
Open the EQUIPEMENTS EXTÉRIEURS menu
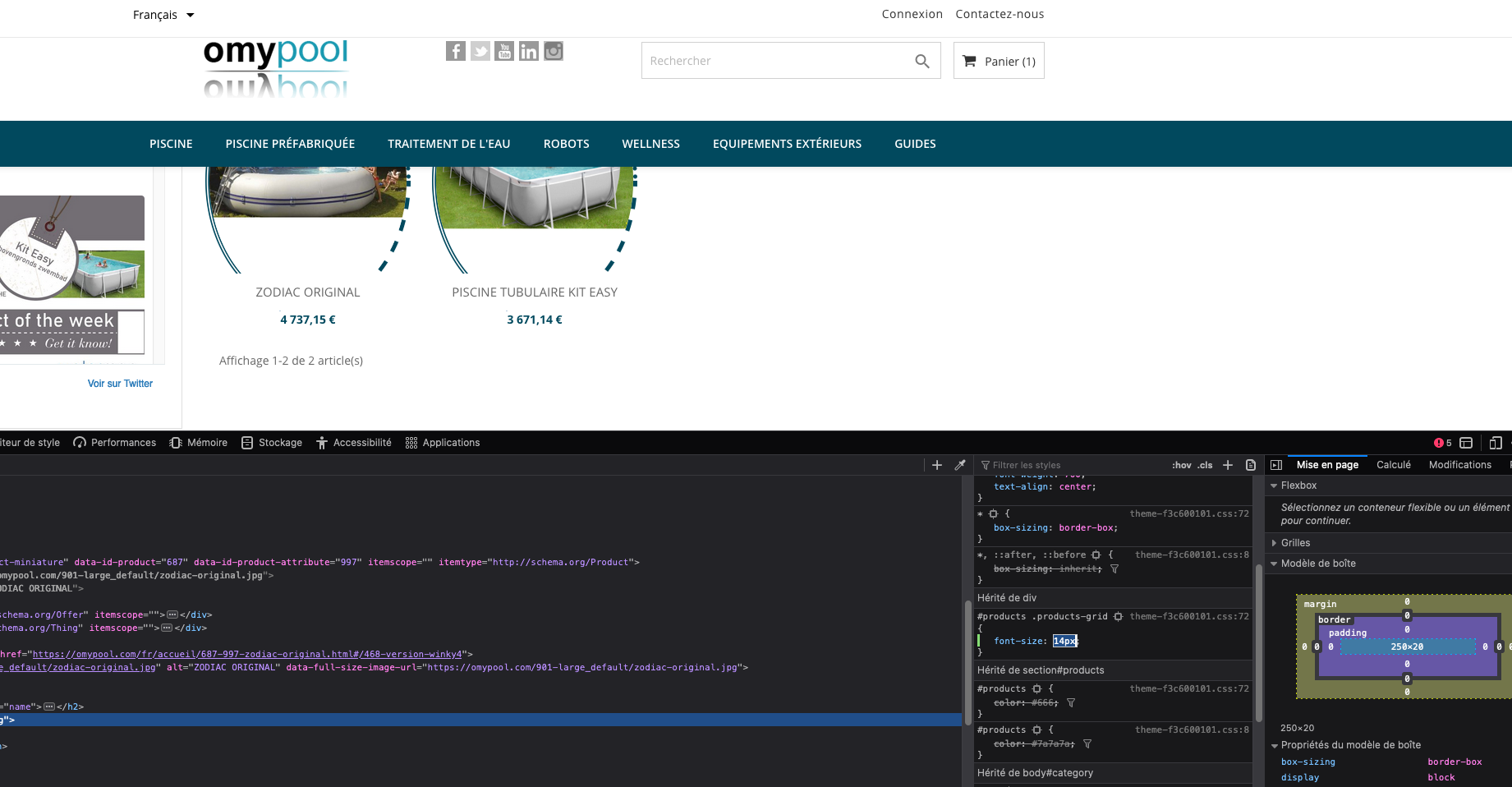tap(788, 144)
